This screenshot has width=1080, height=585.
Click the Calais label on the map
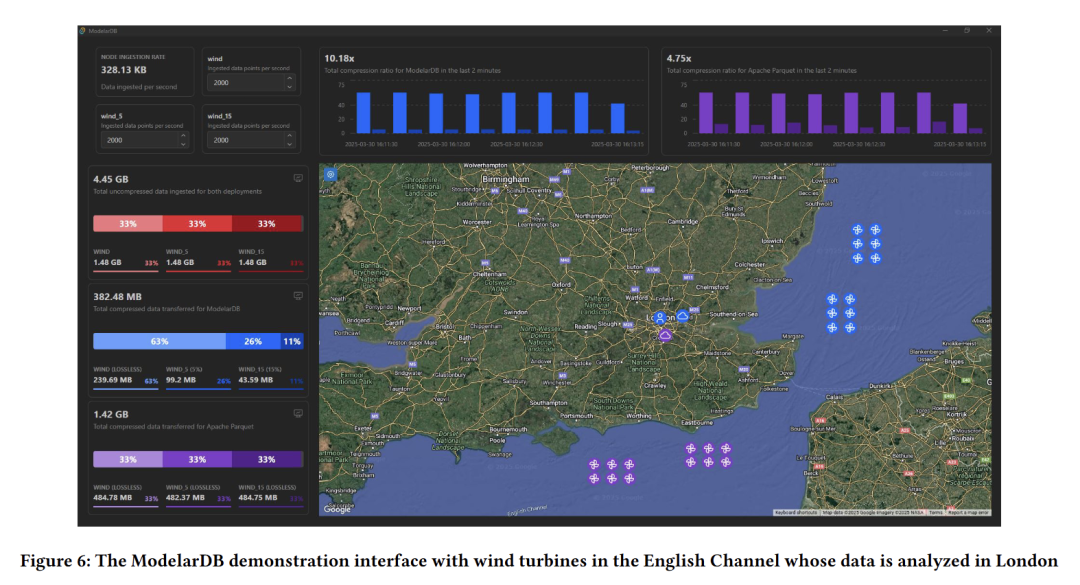[x=834, y=397]
